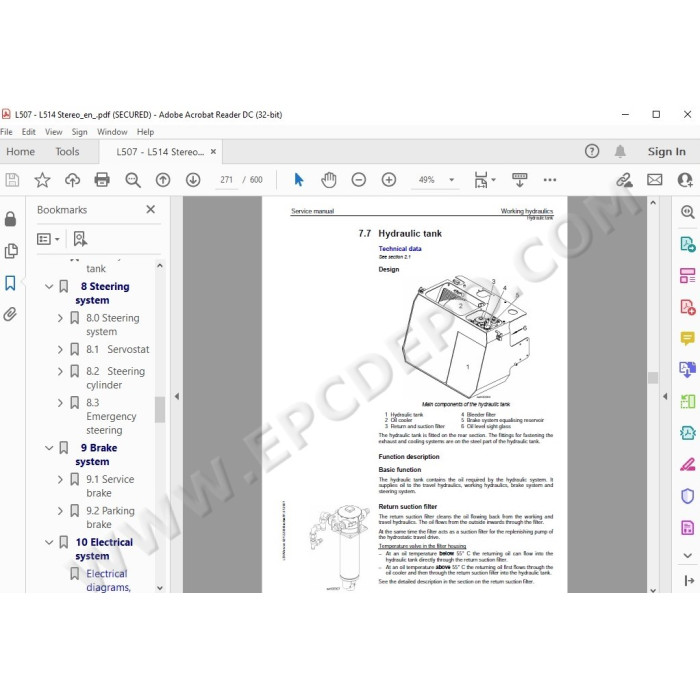The image size is (700, 700).
Task: Open zoom level dropdown arrow
Action: coord(451,180)
